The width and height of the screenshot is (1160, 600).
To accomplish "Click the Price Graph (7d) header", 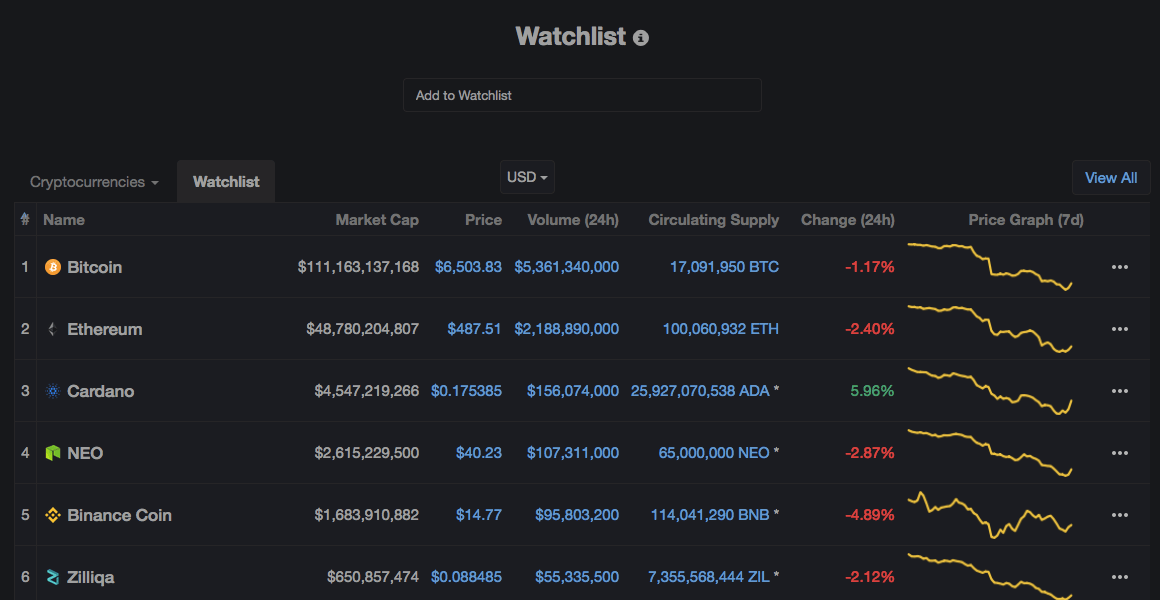I will click(x=1026, y=220).
